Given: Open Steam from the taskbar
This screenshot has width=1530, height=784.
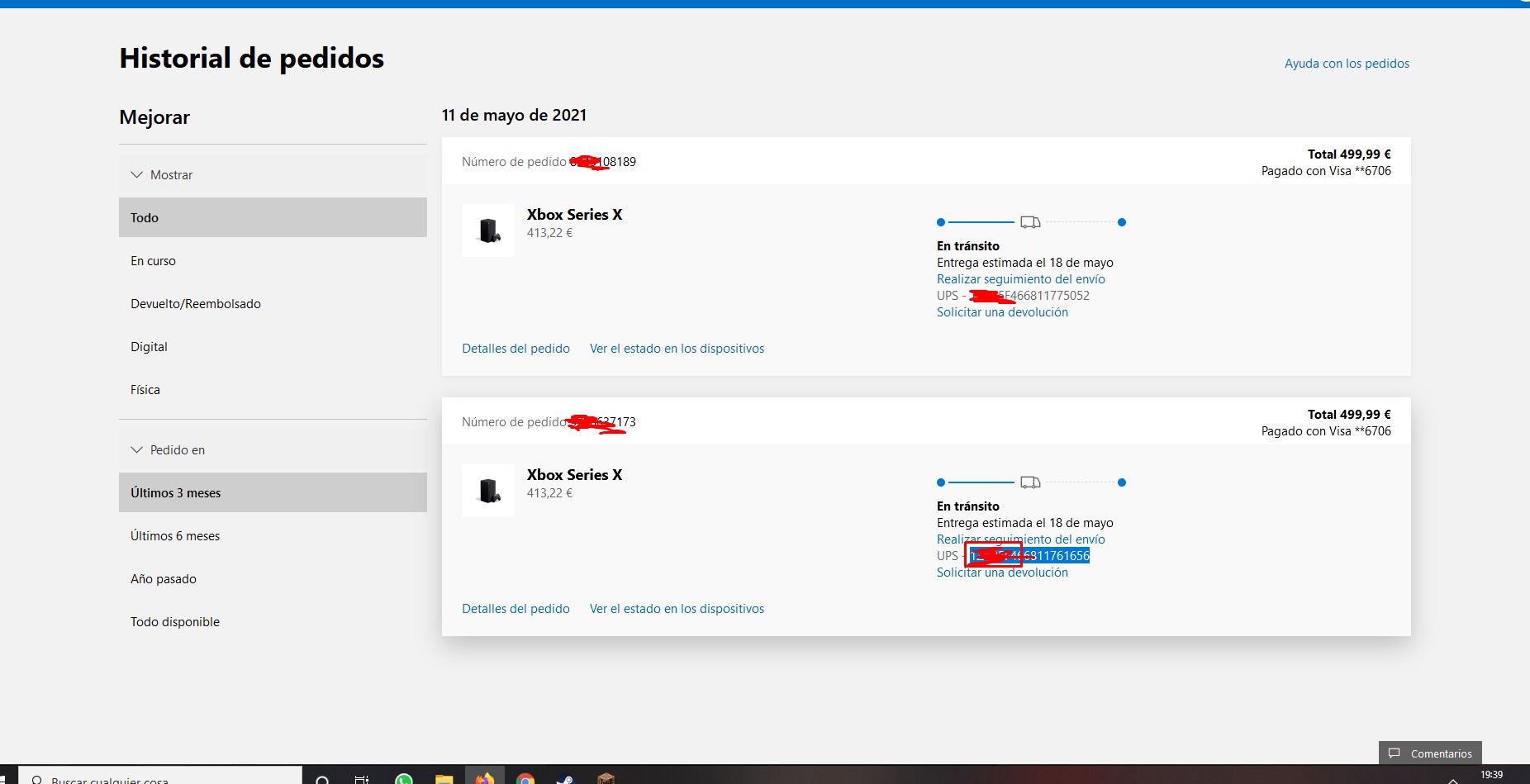Looking at the screenshot, I should click(565, 779).
